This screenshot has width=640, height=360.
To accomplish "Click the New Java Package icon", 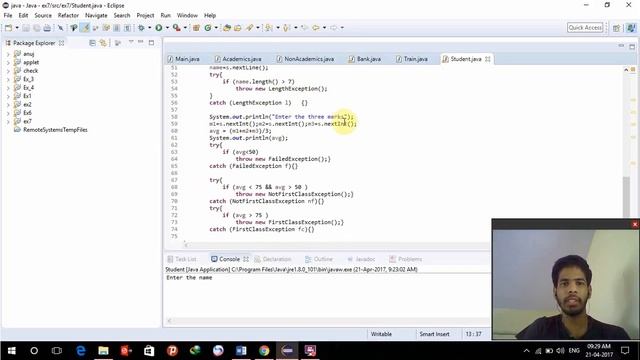I will [196, 28].
